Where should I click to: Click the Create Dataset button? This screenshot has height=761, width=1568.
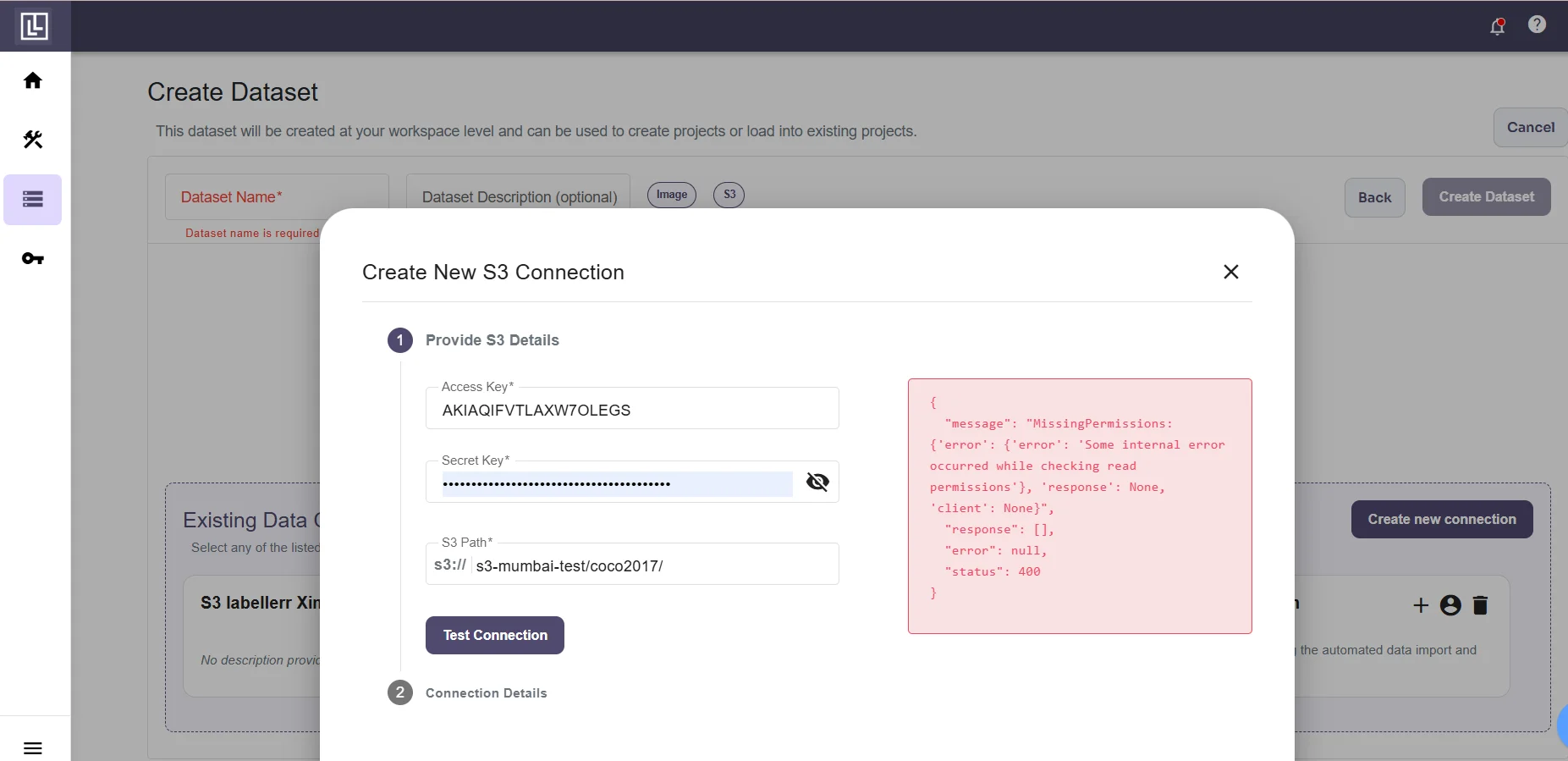tap(1486, 196)
